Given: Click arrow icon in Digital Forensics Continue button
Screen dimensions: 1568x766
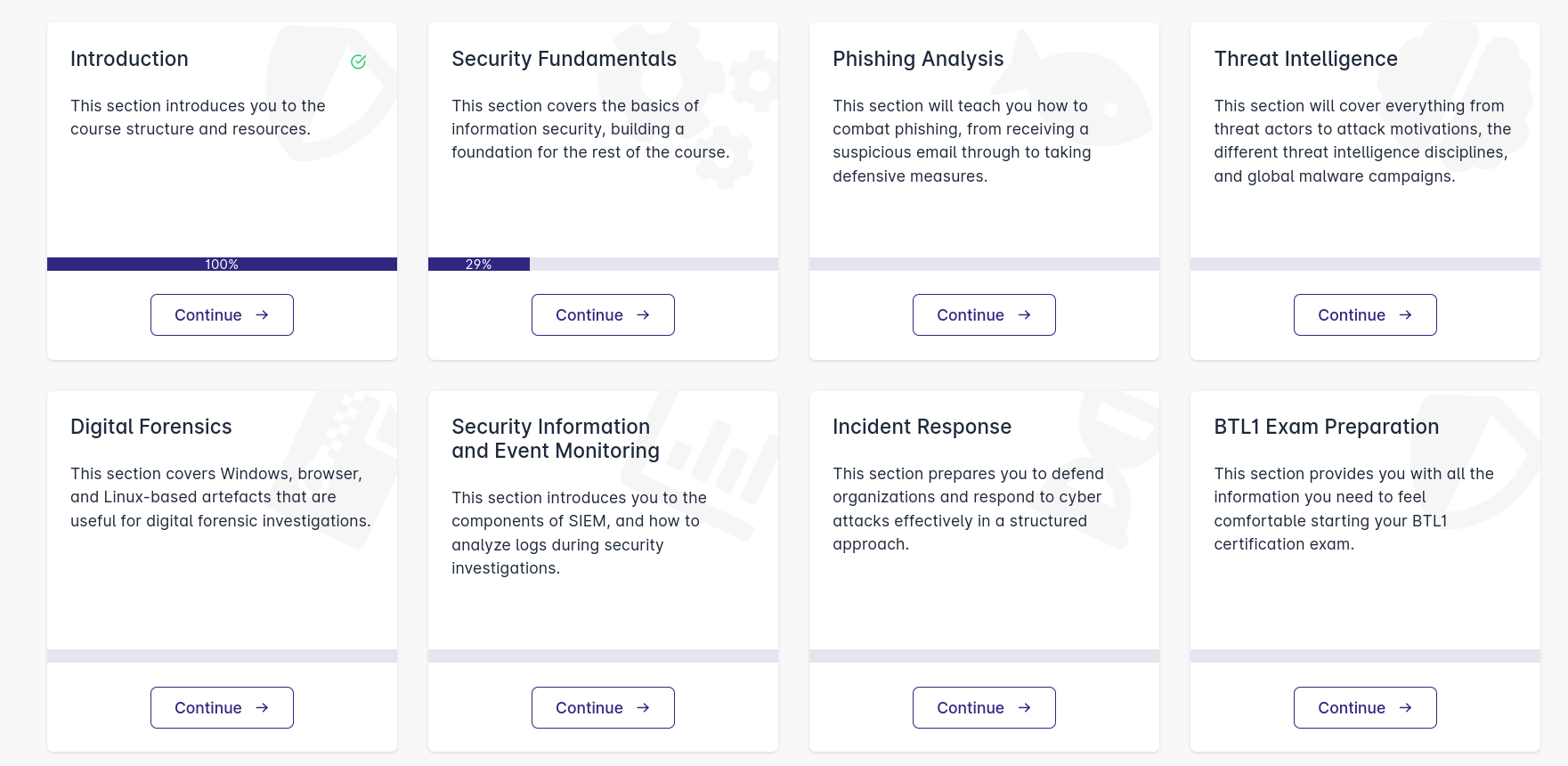Looking at the screenshot, I should [262, 707].
